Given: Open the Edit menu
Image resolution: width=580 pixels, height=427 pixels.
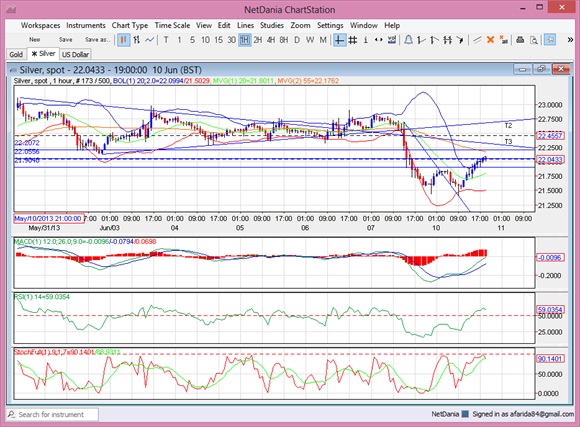Looking at the screenshot, I should click(x=224, y=25).
